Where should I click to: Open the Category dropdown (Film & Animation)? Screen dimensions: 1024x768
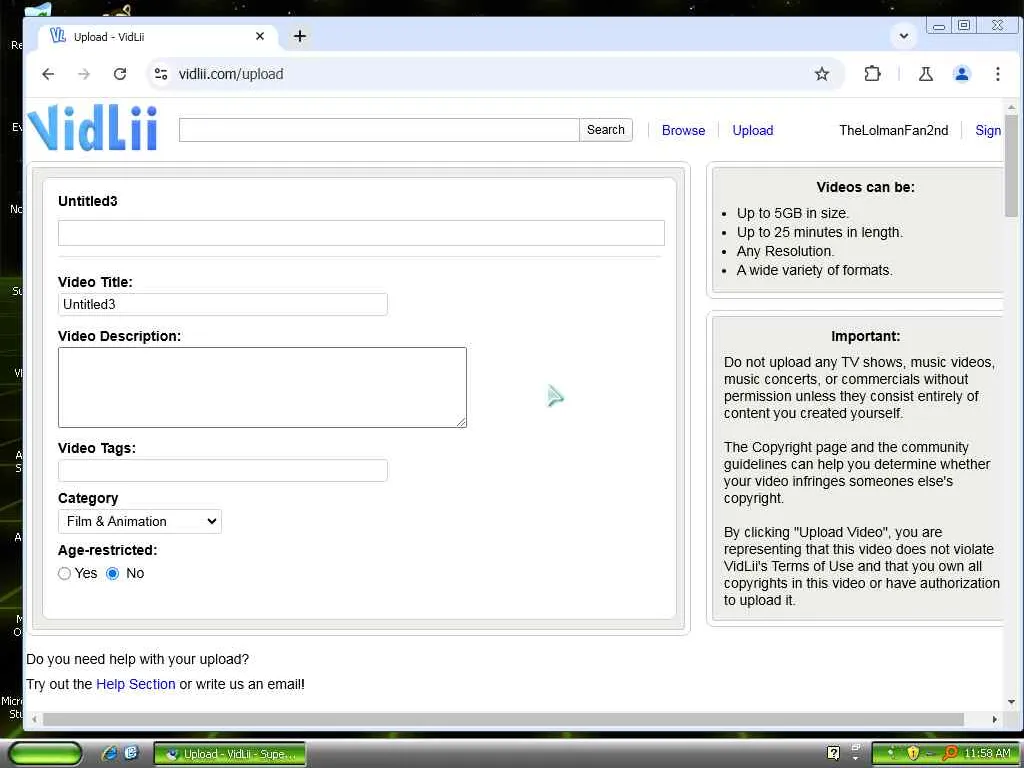tap(140, 521)
